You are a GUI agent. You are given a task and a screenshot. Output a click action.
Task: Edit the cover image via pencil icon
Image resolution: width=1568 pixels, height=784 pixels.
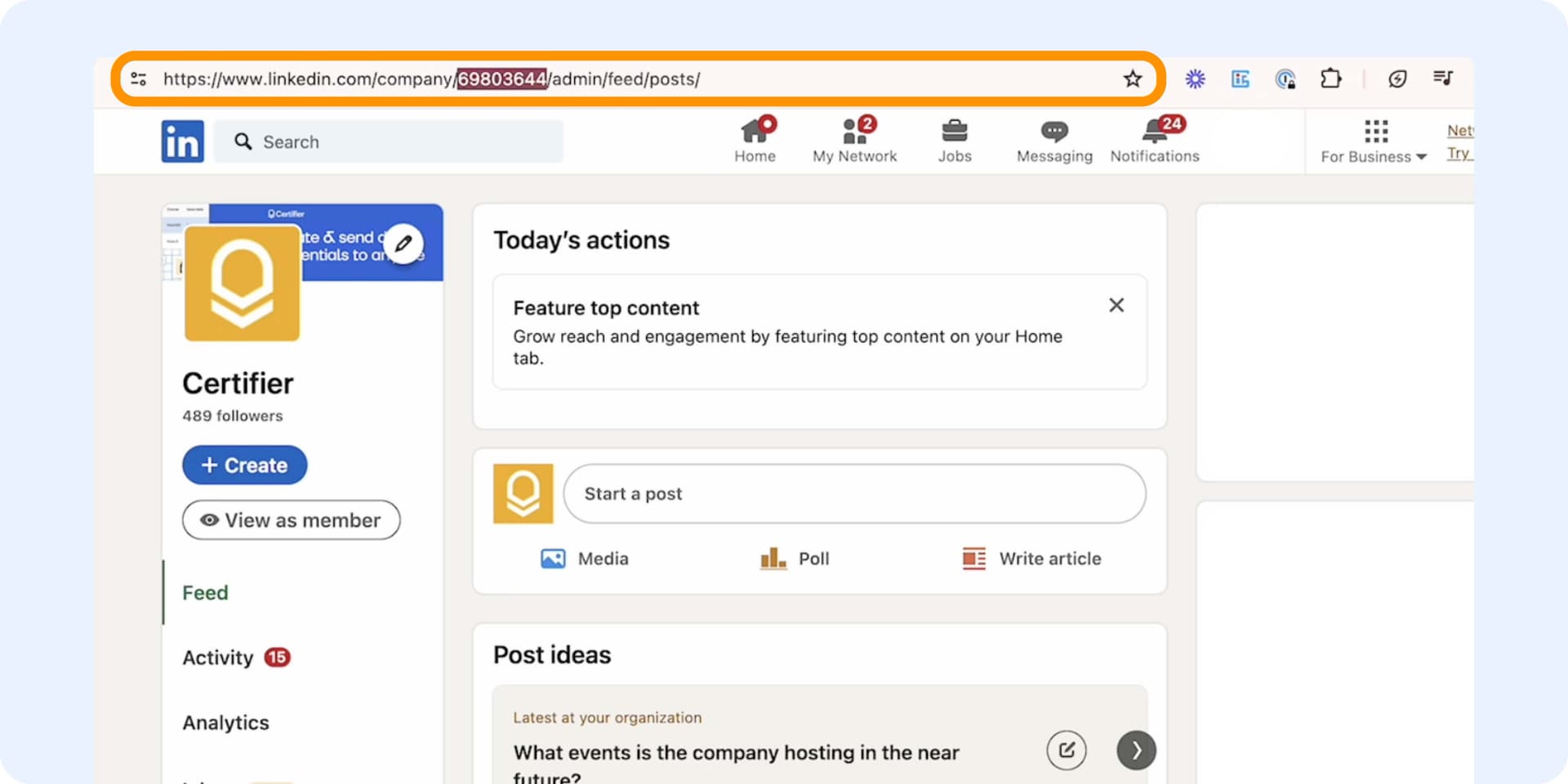(x=403, y=243)
